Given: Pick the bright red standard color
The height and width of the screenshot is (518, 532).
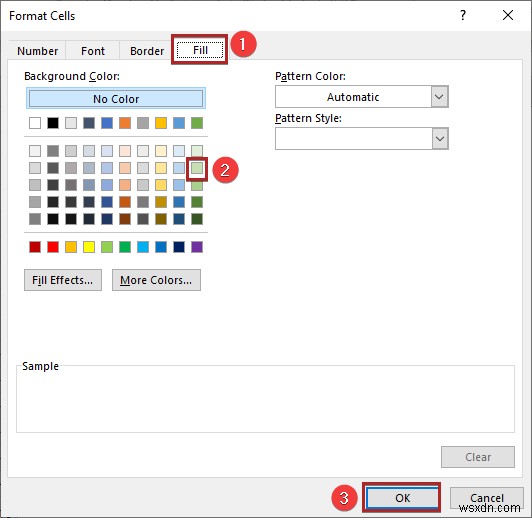Looking at the screenshot, I should tap(53, 247).
